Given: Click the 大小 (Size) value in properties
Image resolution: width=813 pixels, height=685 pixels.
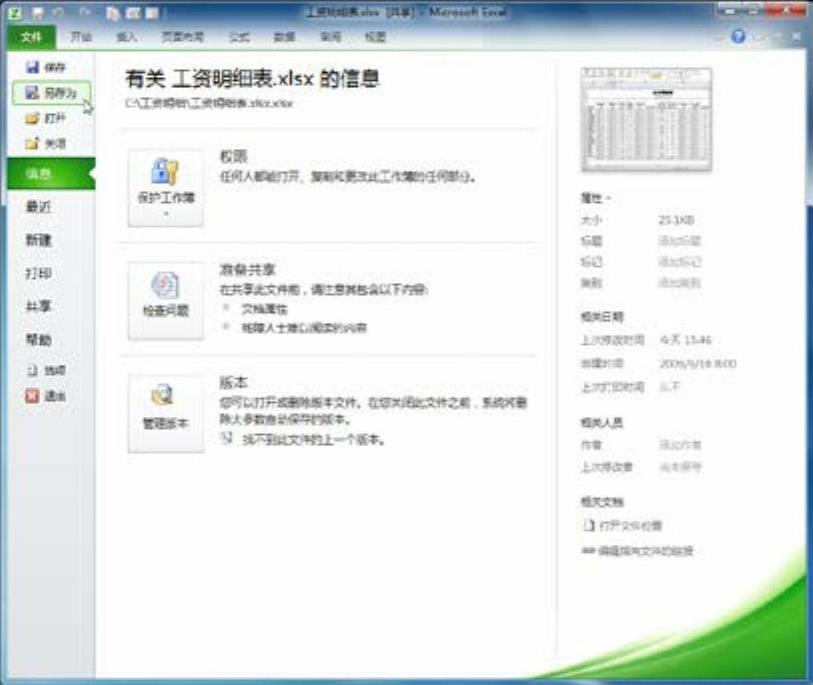Looking at the screenshot, I should [x=676, y=220].
